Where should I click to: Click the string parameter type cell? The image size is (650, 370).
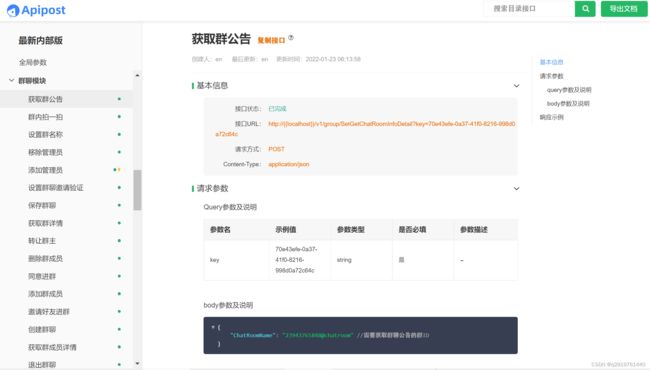361,260
